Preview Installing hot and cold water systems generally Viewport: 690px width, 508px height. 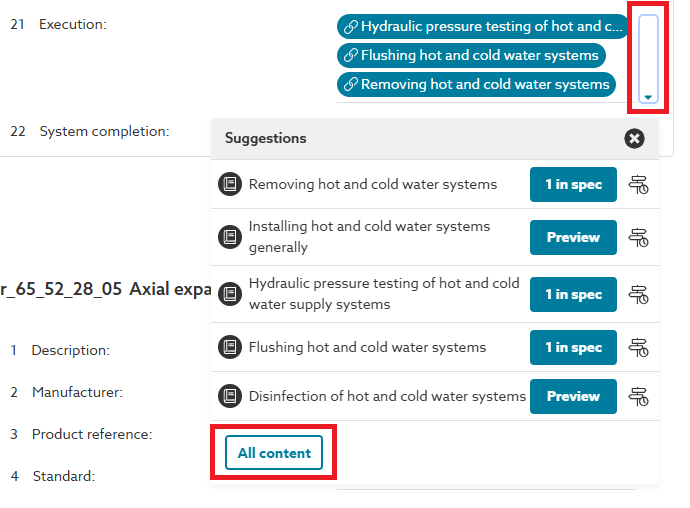pyautogui.click(x=573, y=237)
